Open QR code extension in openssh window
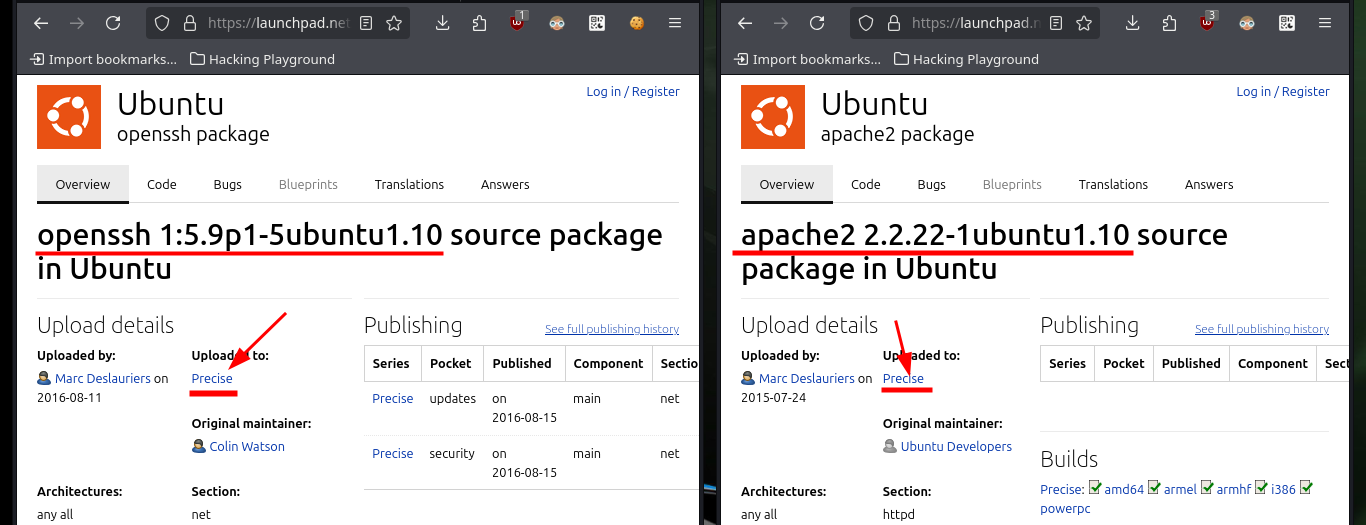 coord(597,22)
